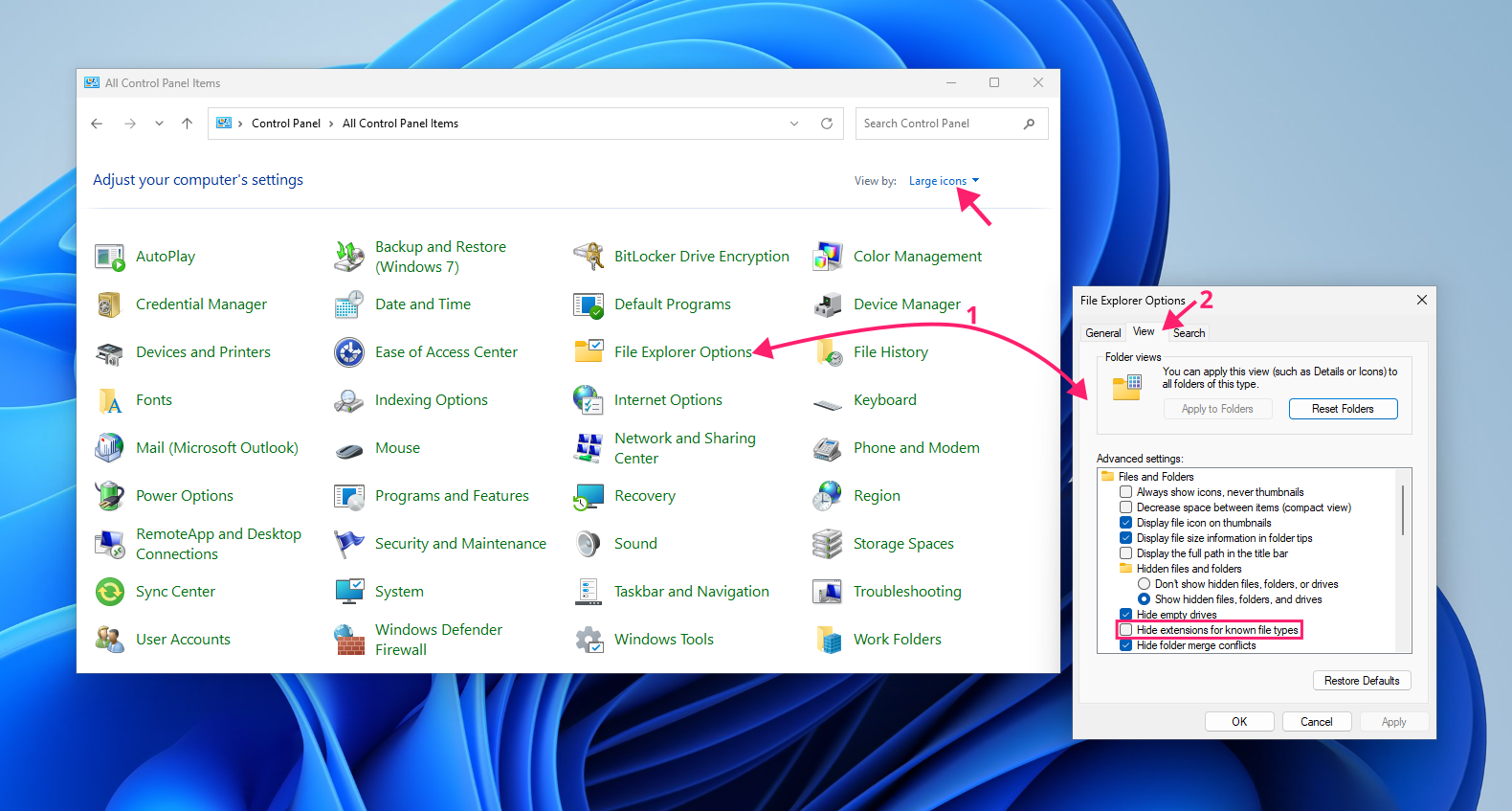
Task: Click the Apply button in the dialog
Action: point(1394,722)
